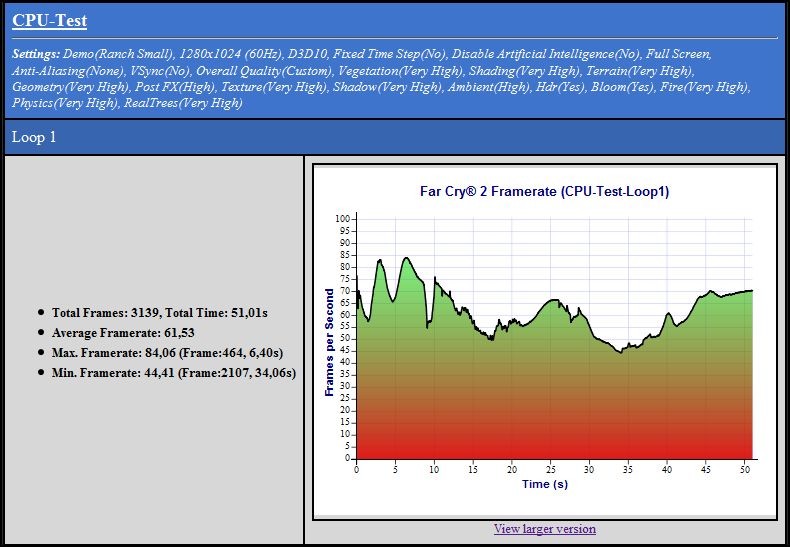Click the 'Frames per Second' axis label
Image resolution: width=790 pixels, height=547 pixels.
pos(329,342)
